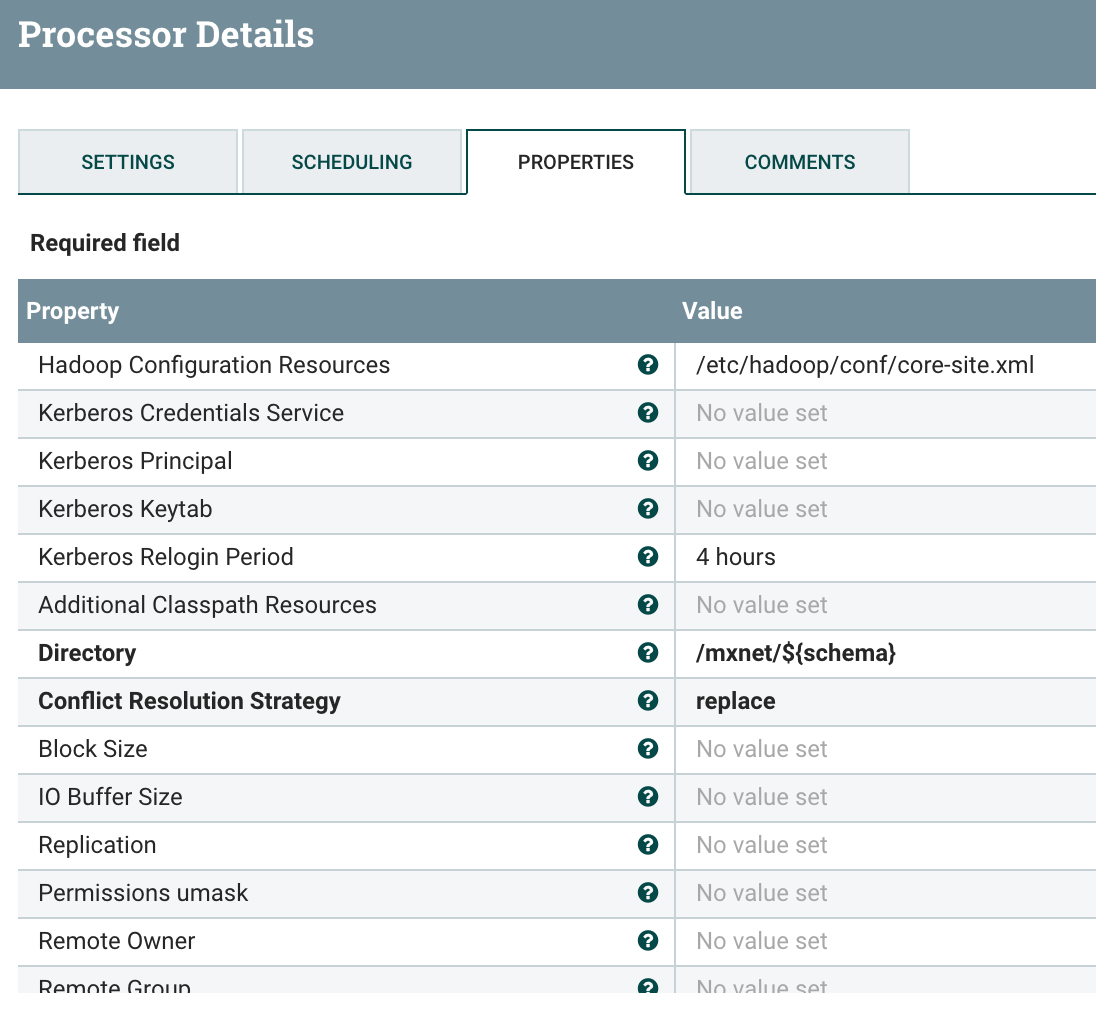1096x1016 pixels.
Task: Click help icon for Additional Classpath Resources
Action: pos(648,605)
